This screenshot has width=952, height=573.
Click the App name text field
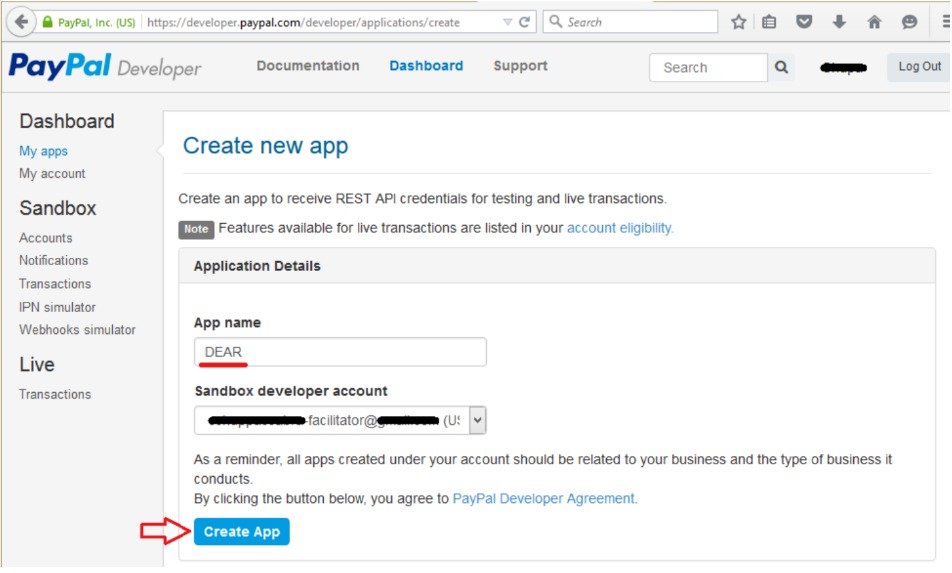coord(340,352)
